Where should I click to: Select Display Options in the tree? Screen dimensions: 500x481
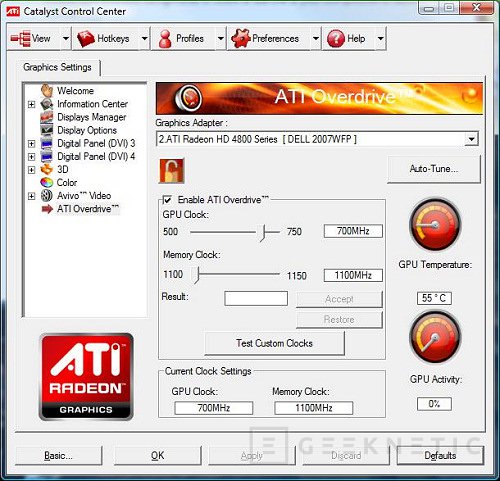pos(87,130)
